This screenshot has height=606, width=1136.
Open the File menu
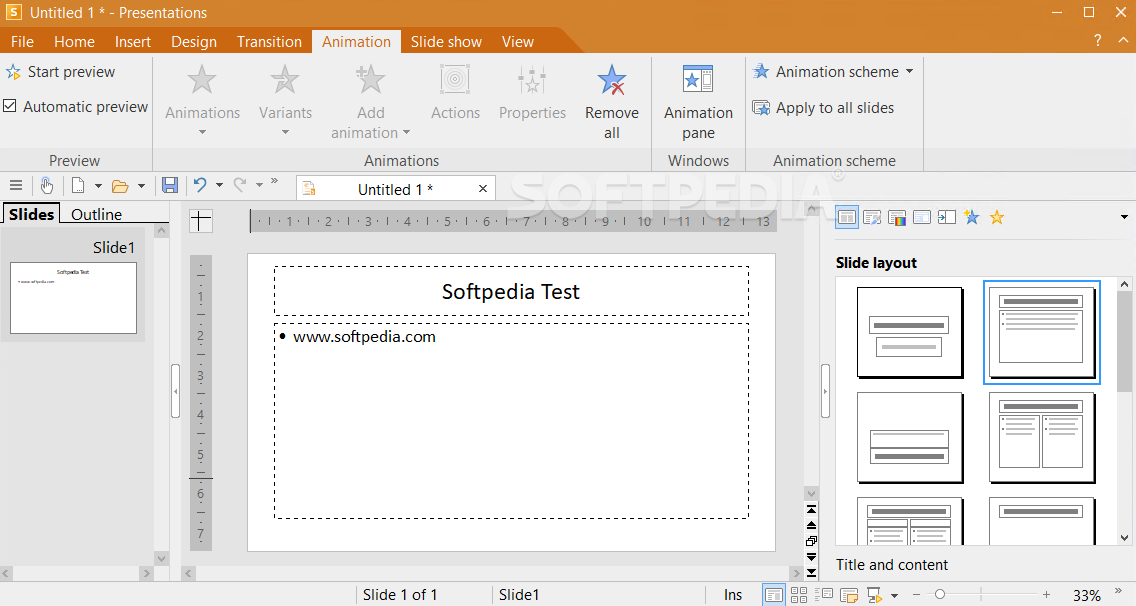[22, 42]
